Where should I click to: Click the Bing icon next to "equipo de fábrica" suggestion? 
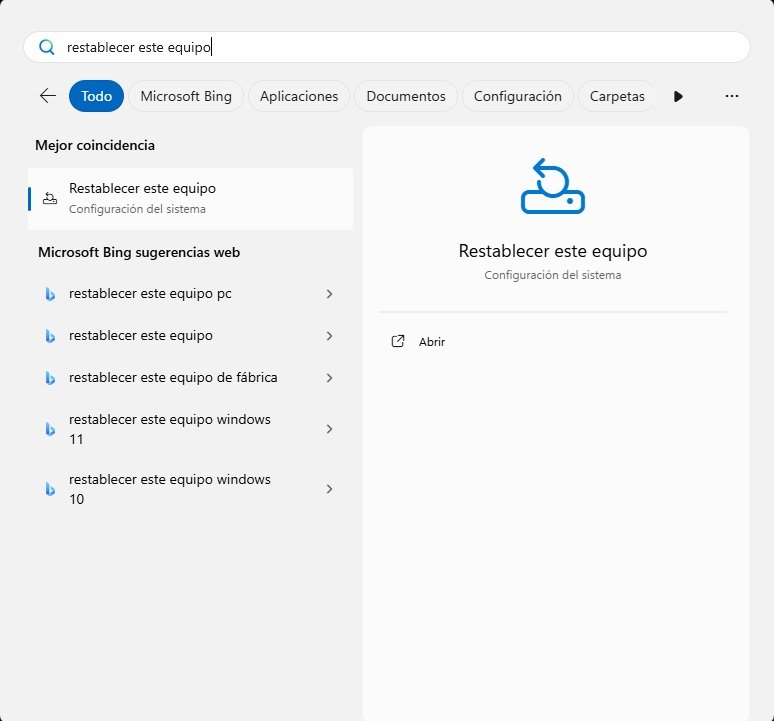tap(50, 378)
